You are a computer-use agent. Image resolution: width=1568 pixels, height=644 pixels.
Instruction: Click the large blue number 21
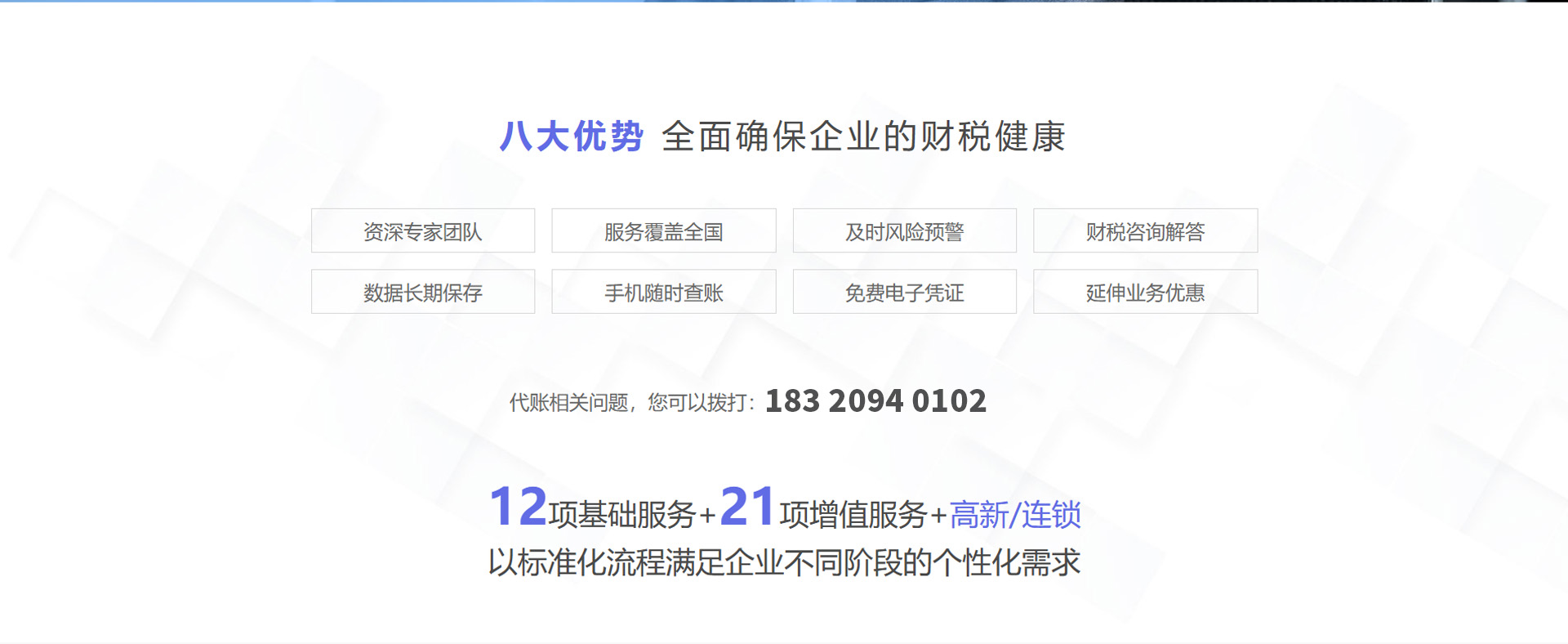click(x=747, y=507)
